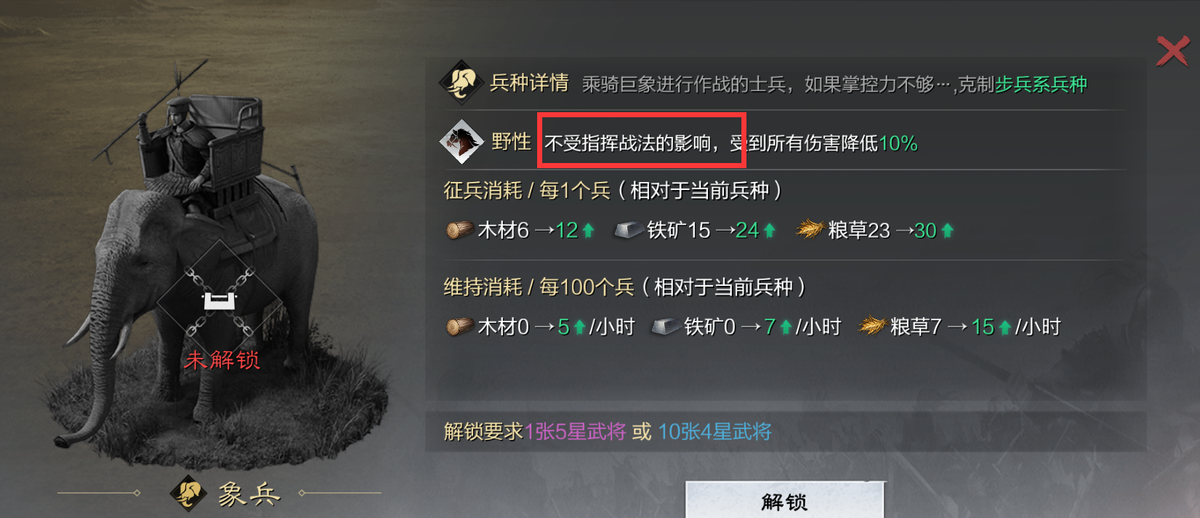Click the wood log icon in 征兵消耗
The width and height of the screenshot is (1200, 518).
[x=459, y=231]
